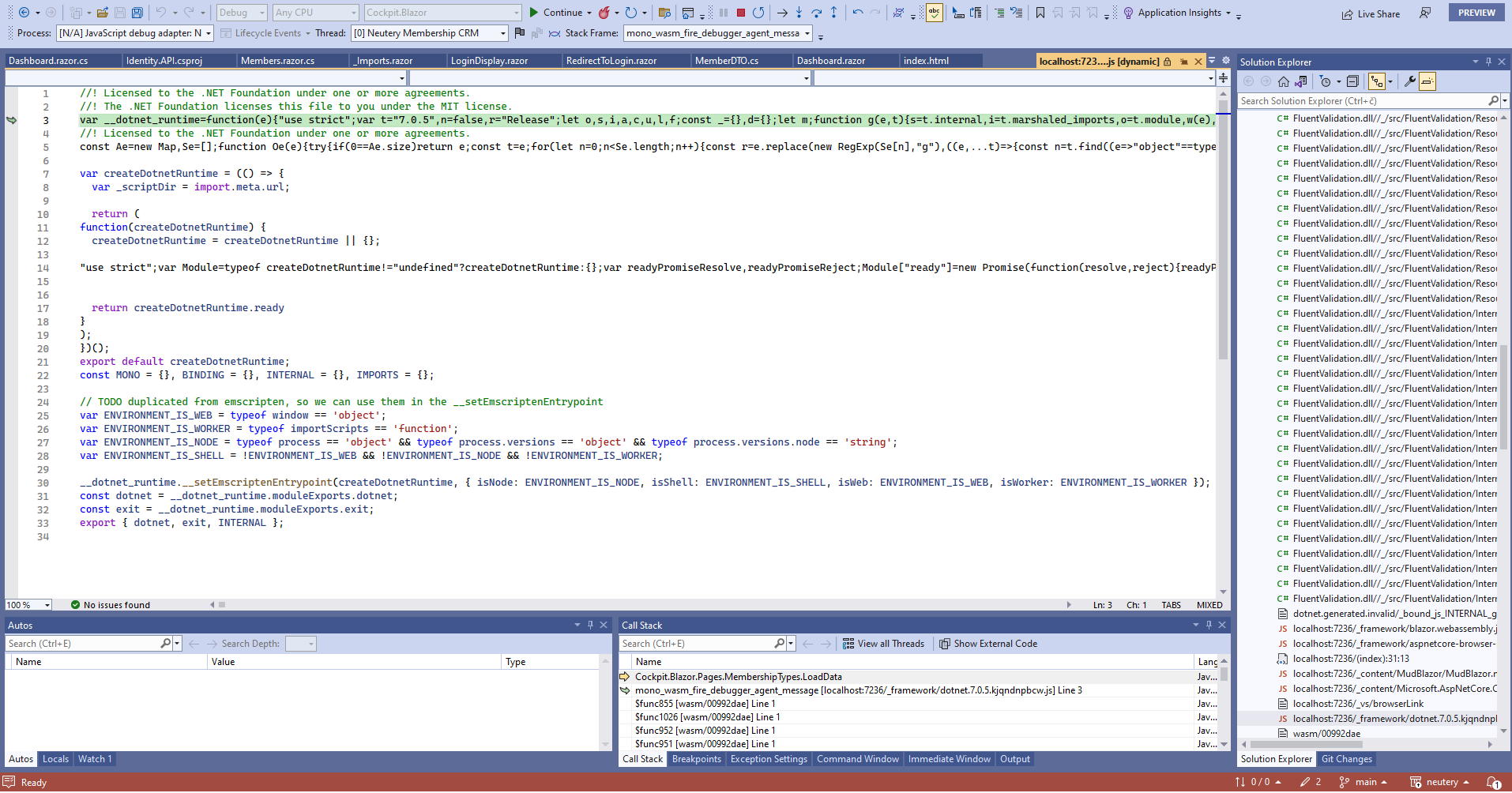Toggle the word wrap abc icon
The height and width of the screenshot is (793, 1512).
pos(933,13)
